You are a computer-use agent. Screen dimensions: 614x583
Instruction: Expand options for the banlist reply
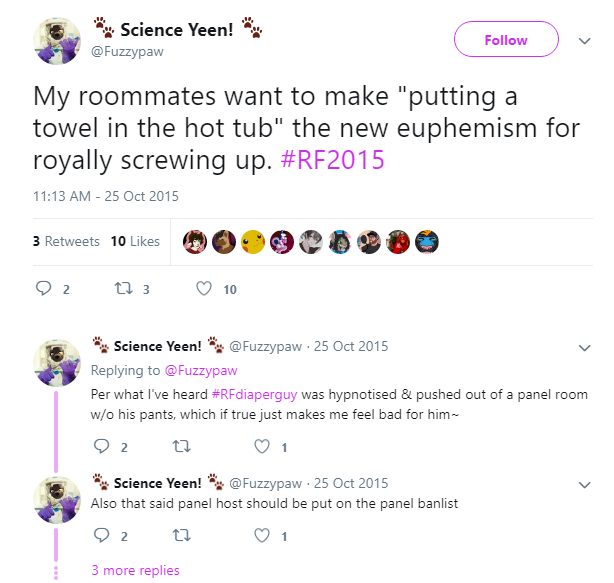[585, 484]
